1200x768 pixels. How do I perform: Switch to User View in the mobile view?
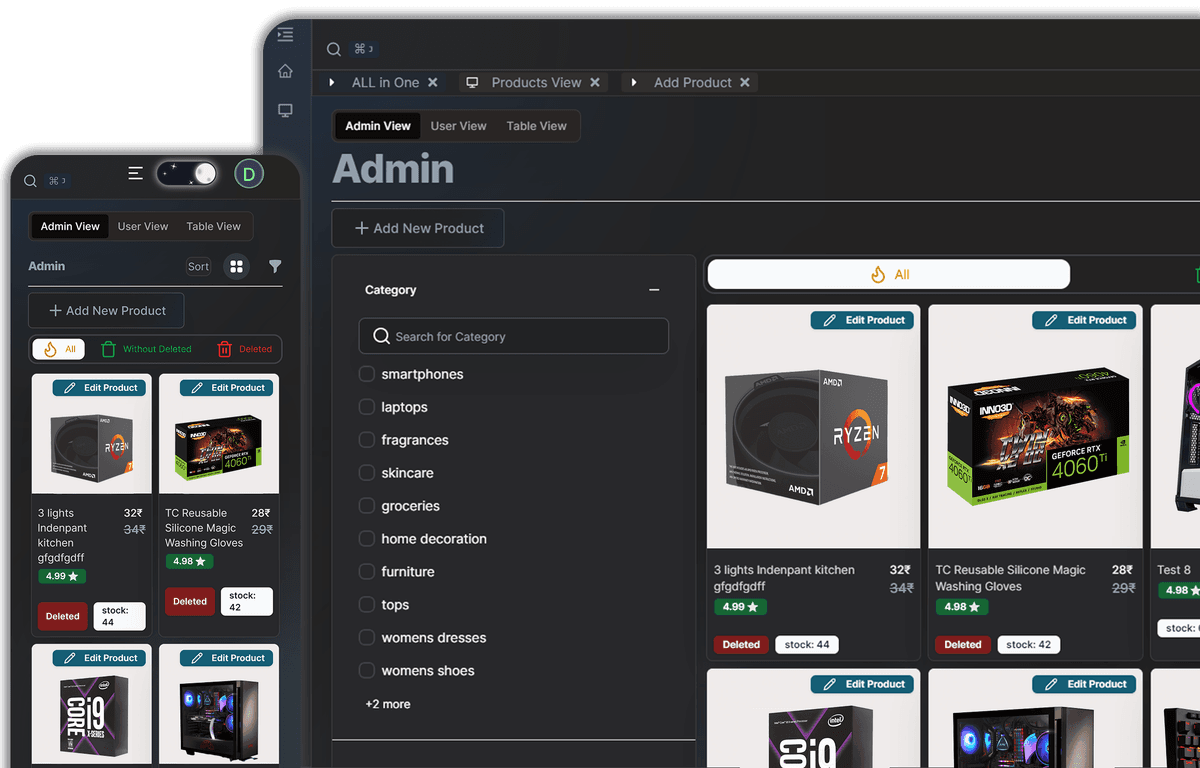point(143,226)
